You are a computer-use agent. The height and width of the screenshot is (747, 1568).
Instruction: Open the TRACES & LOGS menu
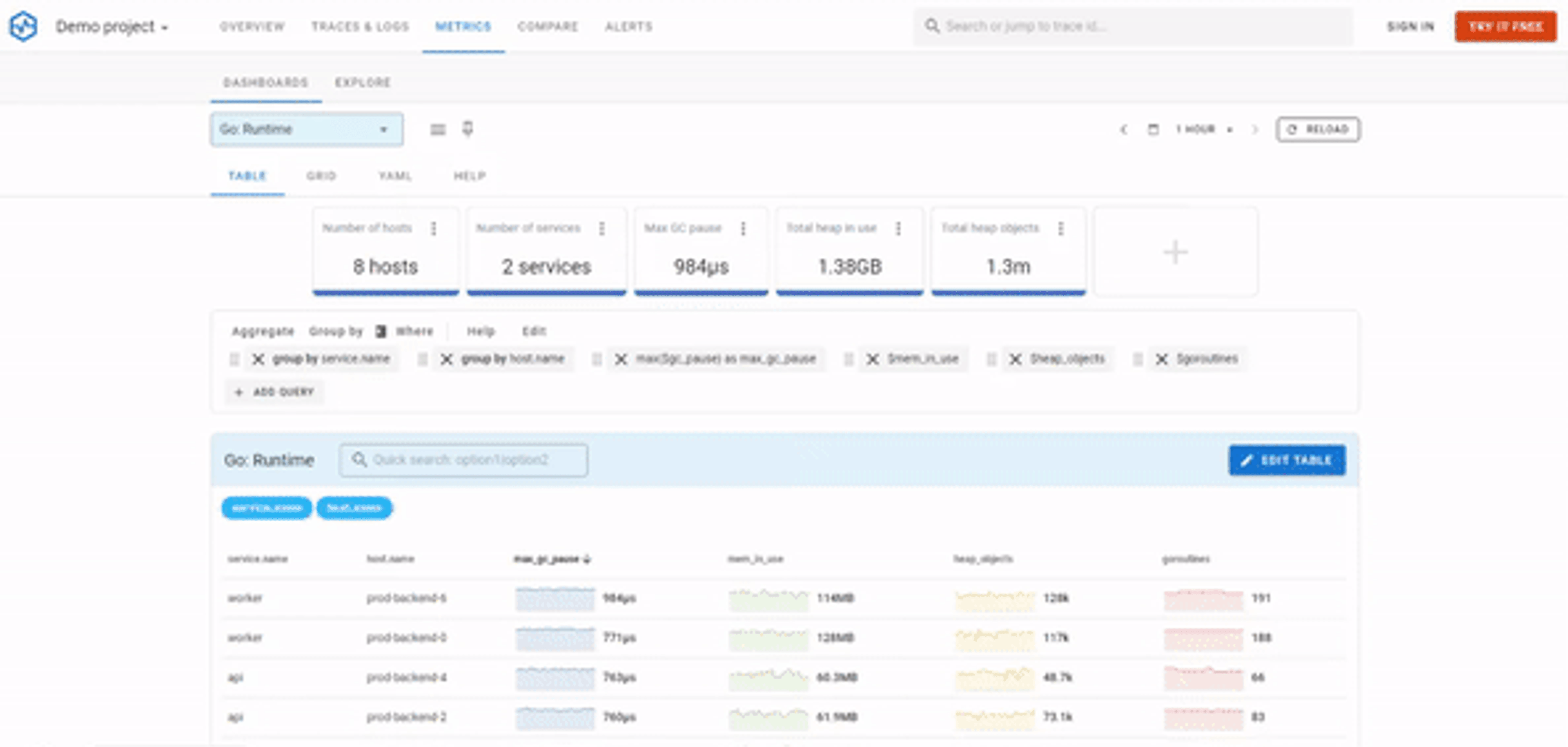point(360,27)
